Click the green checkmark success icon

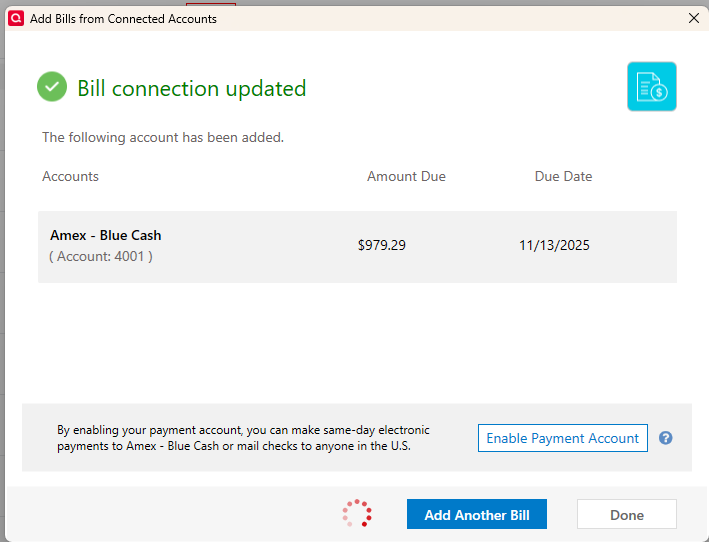click(x=52, y=86)
